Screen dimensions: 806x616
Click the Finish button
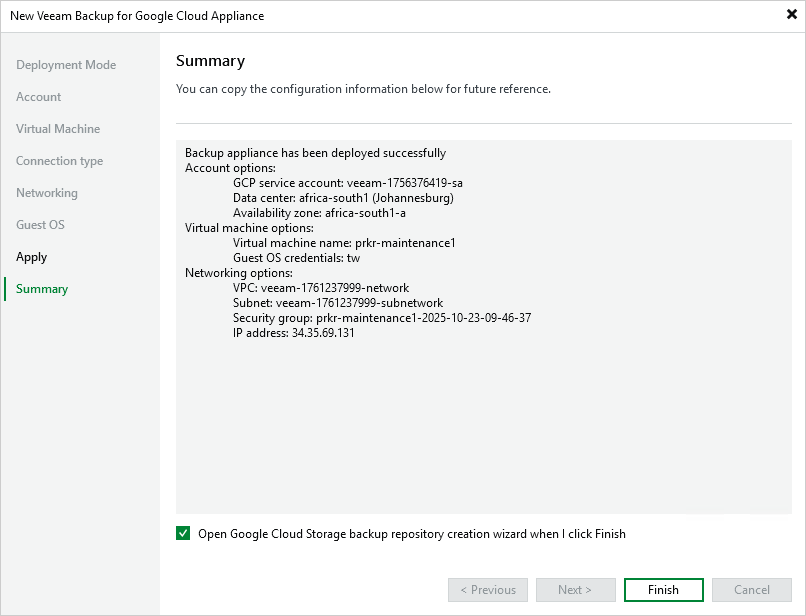click(x=663, y=590)
